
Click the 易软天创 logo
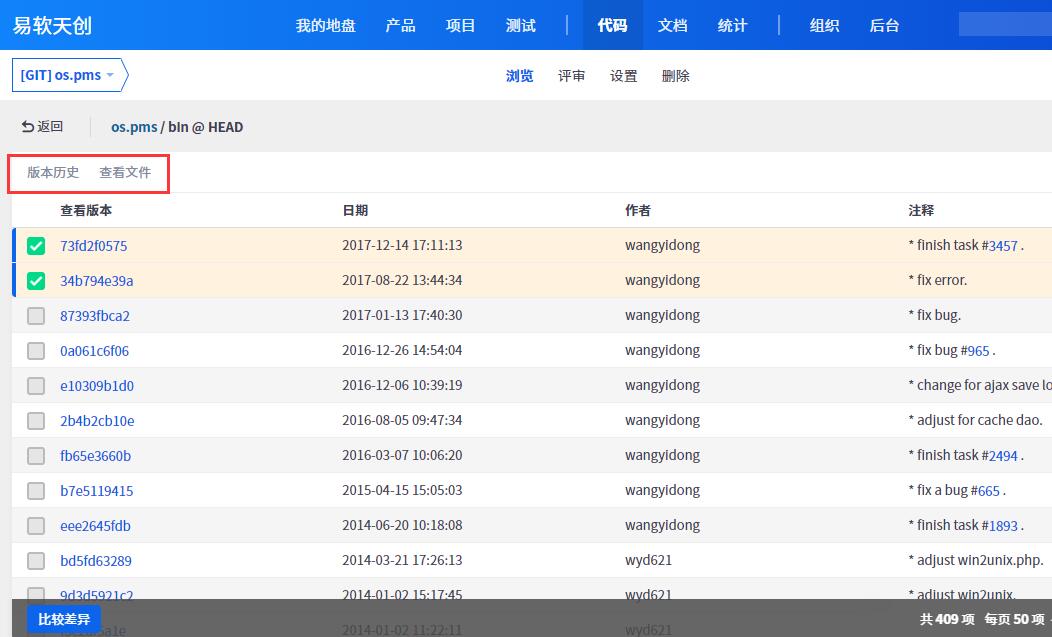coord(52,25)
